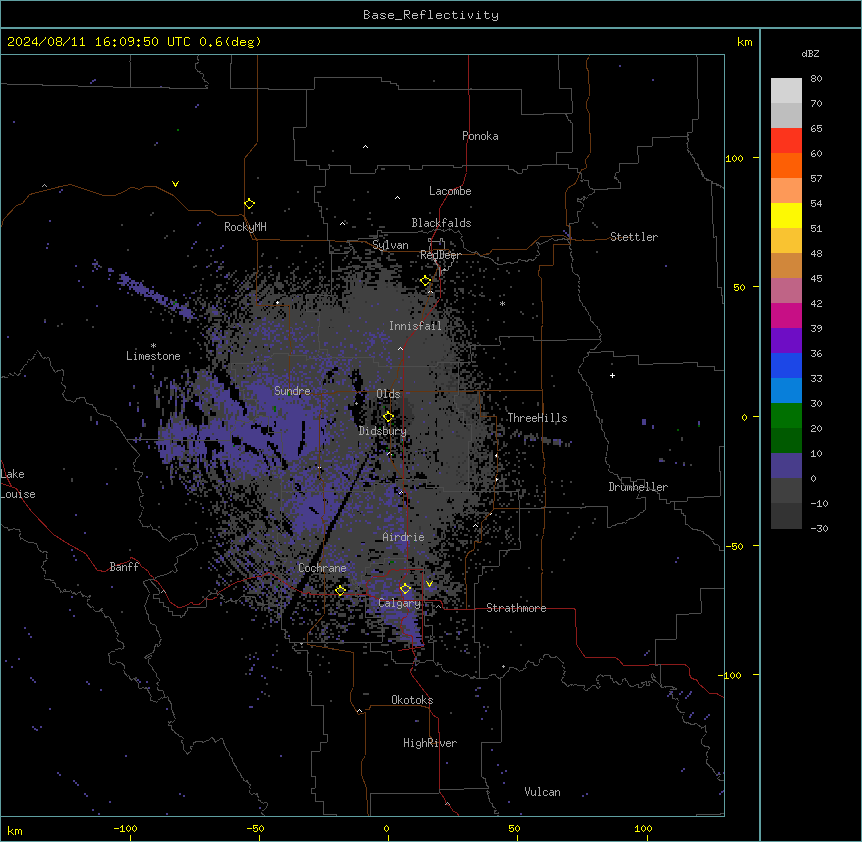Select the yellow 51-54 dBZ legend swatch
Screen dimensions: 862x842
[786, 215]
